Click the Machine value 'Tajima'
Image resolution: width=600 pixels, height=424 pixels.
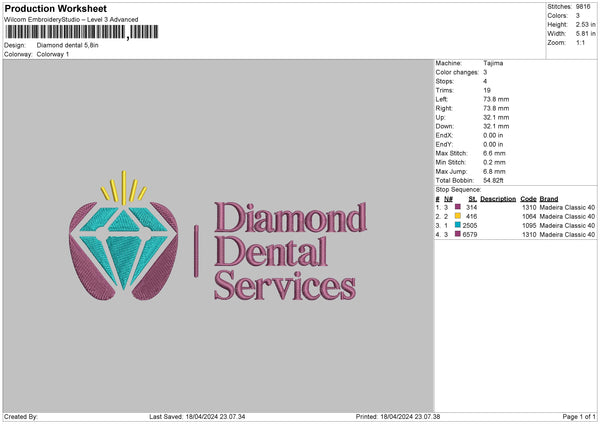click(x=493, y=63)
